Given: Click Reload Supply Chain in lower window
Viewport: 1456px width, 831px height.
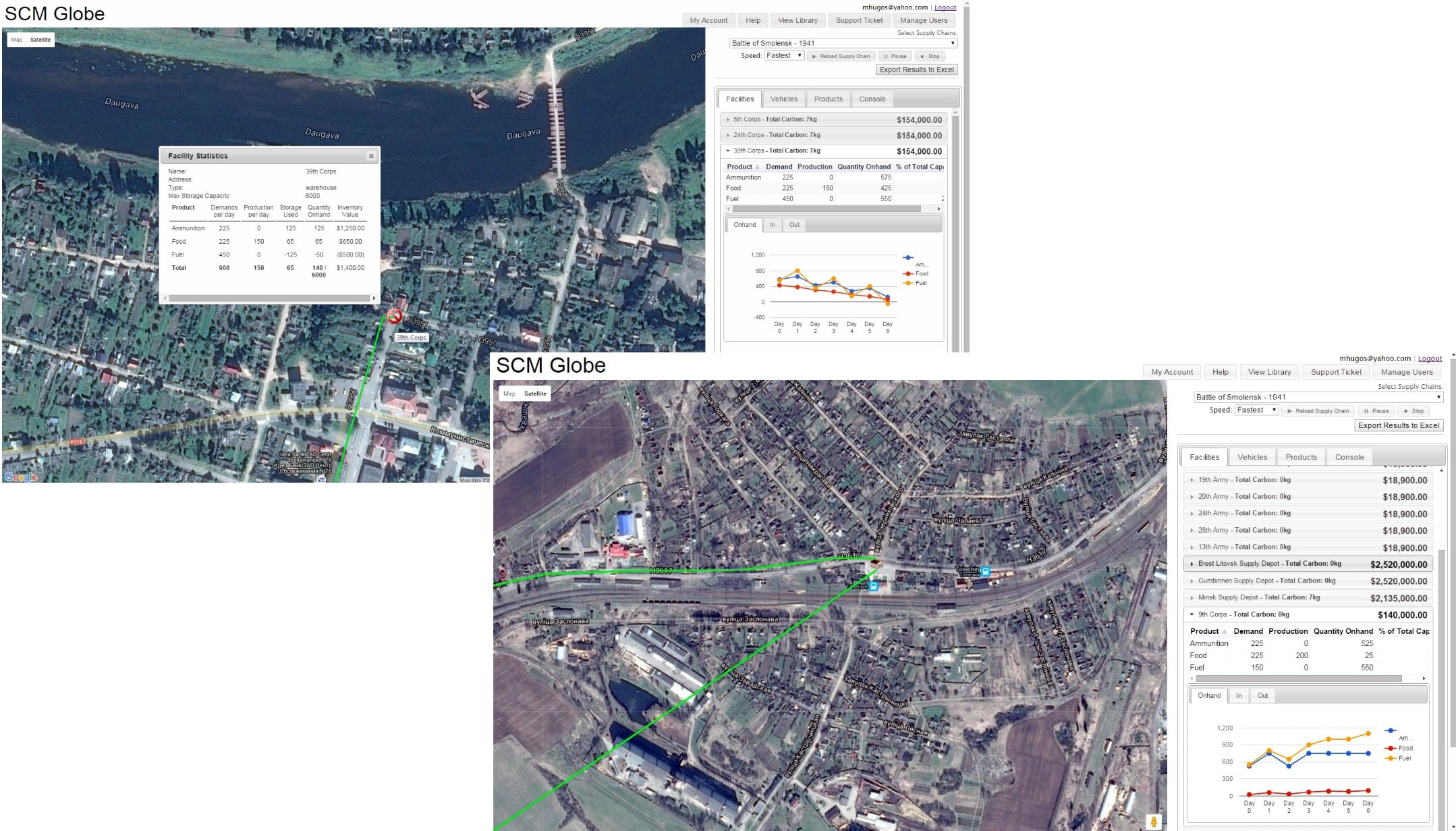Looking at the screenshot, I should click(1318, 411).
